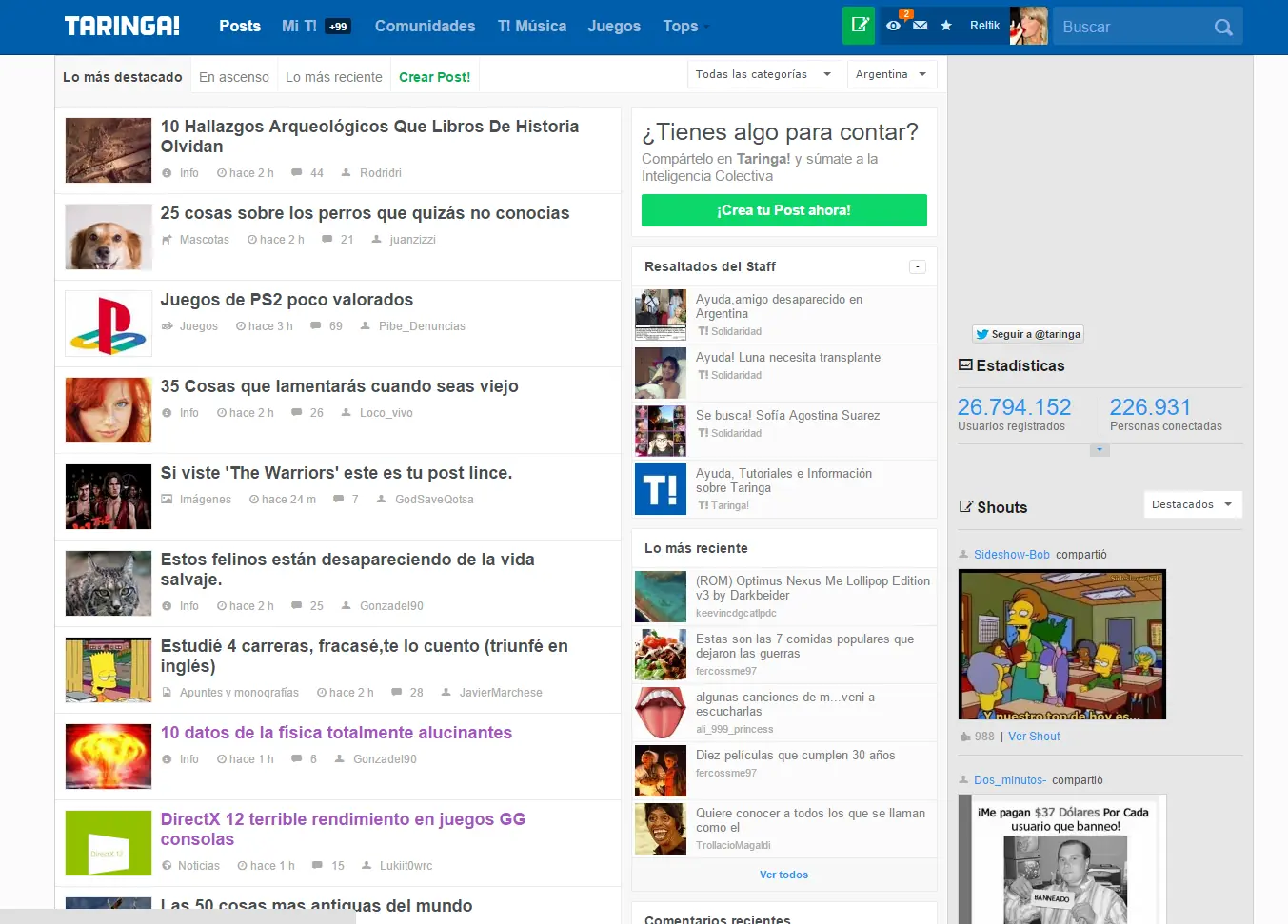
Task: Open Se busca! Sofía Agostina Suarez
Action: pos(787,416)
